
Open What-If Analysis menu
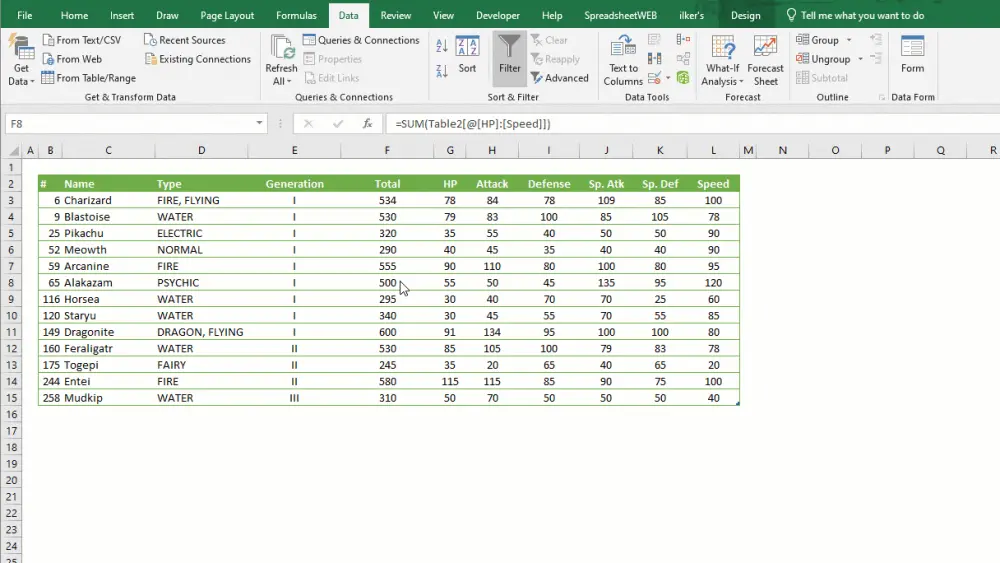723,61
